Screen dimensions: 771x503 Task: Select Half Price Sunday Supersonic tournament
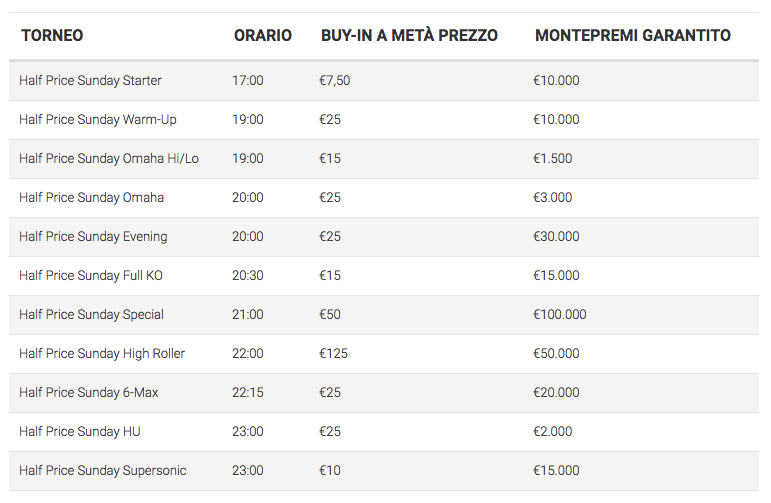click(x=103, y=470)
